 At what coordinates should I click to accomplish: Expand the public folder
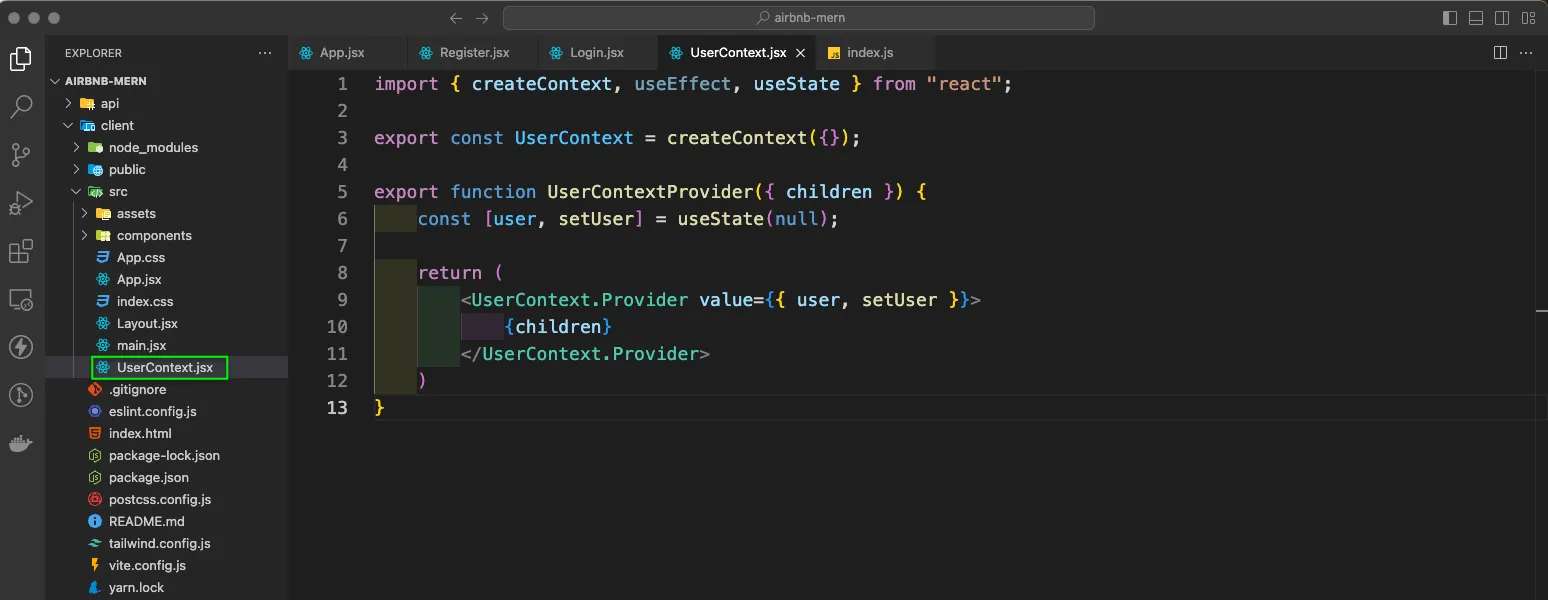(166, 169)
